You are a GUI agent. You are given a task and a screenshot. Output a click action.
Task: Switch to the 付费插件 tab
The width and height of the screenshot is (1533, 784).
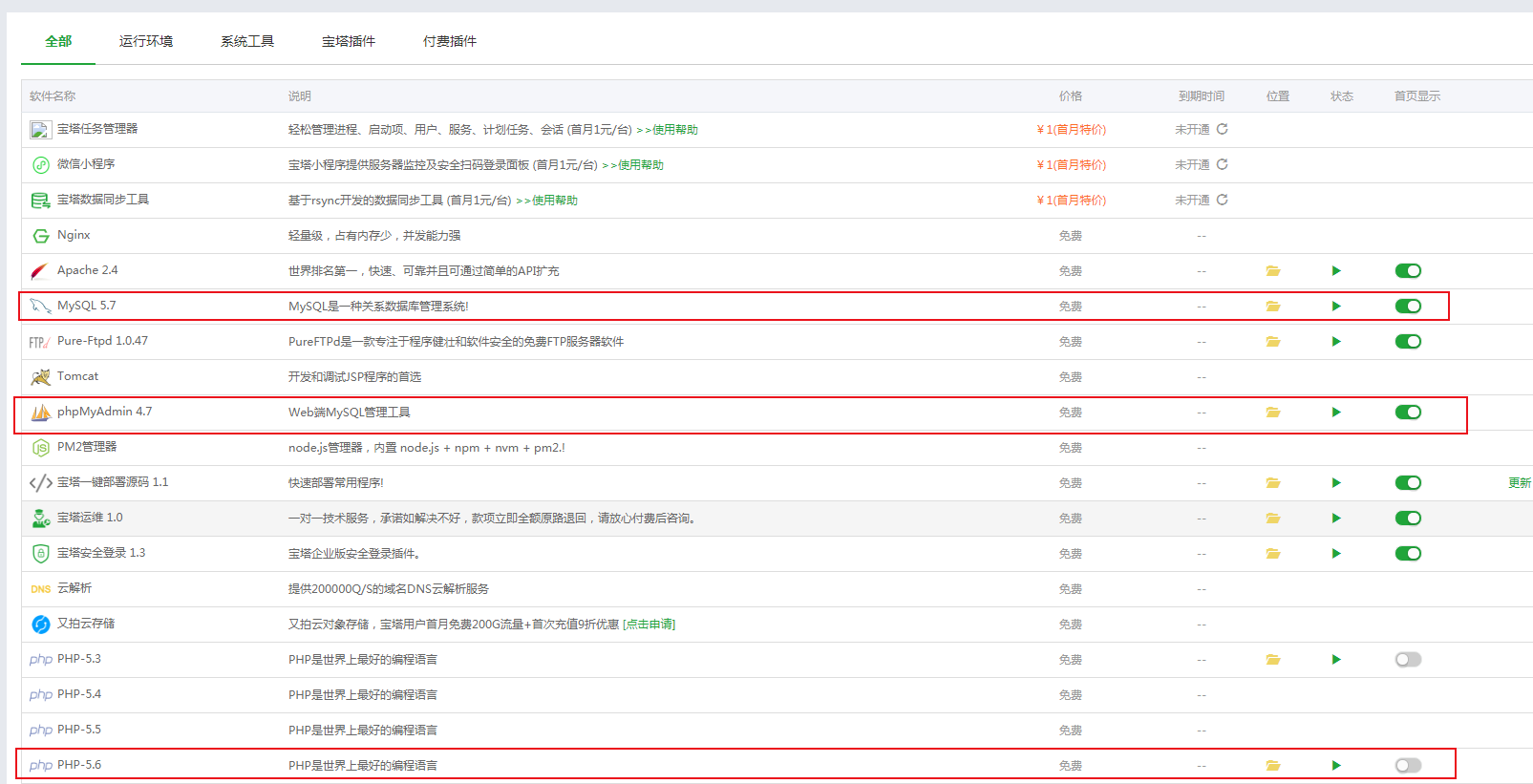point(450,41)
